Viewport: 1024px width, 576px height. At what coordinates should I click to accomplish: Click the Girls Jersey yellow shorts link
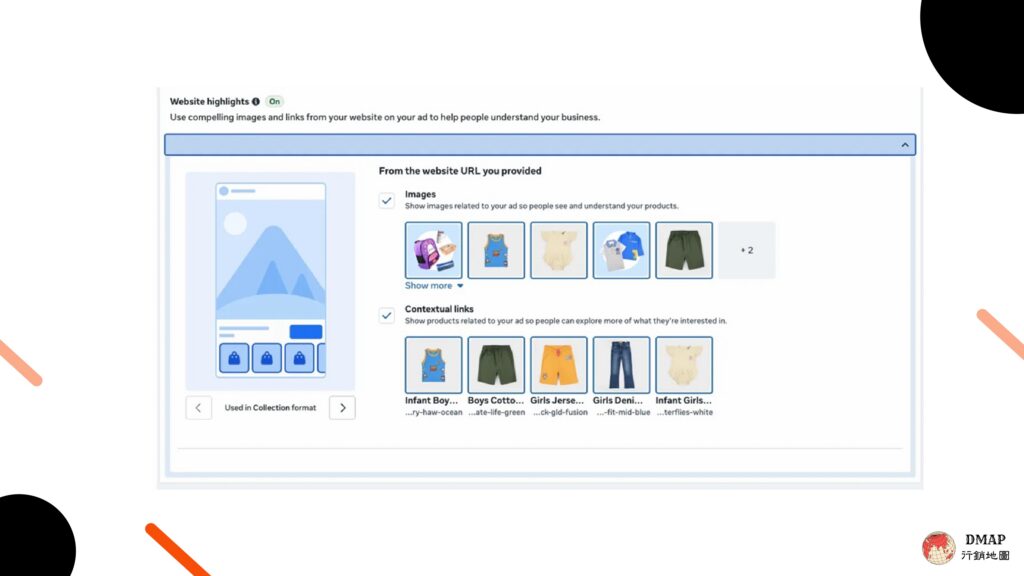(x=559, y=377)
